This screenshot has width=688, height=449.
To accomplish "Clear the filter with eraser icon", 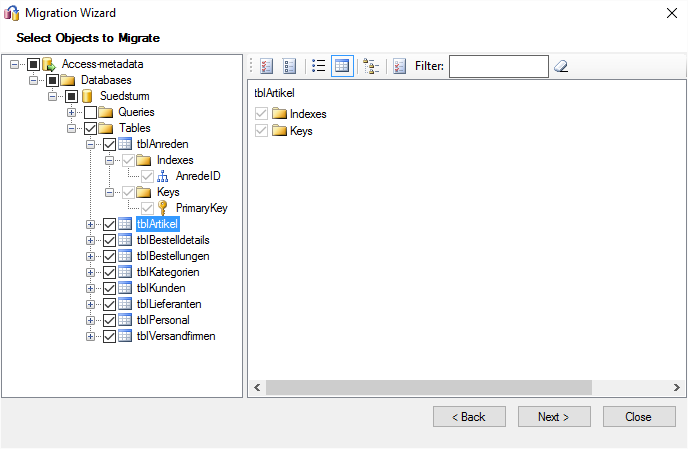I will 561,66.
